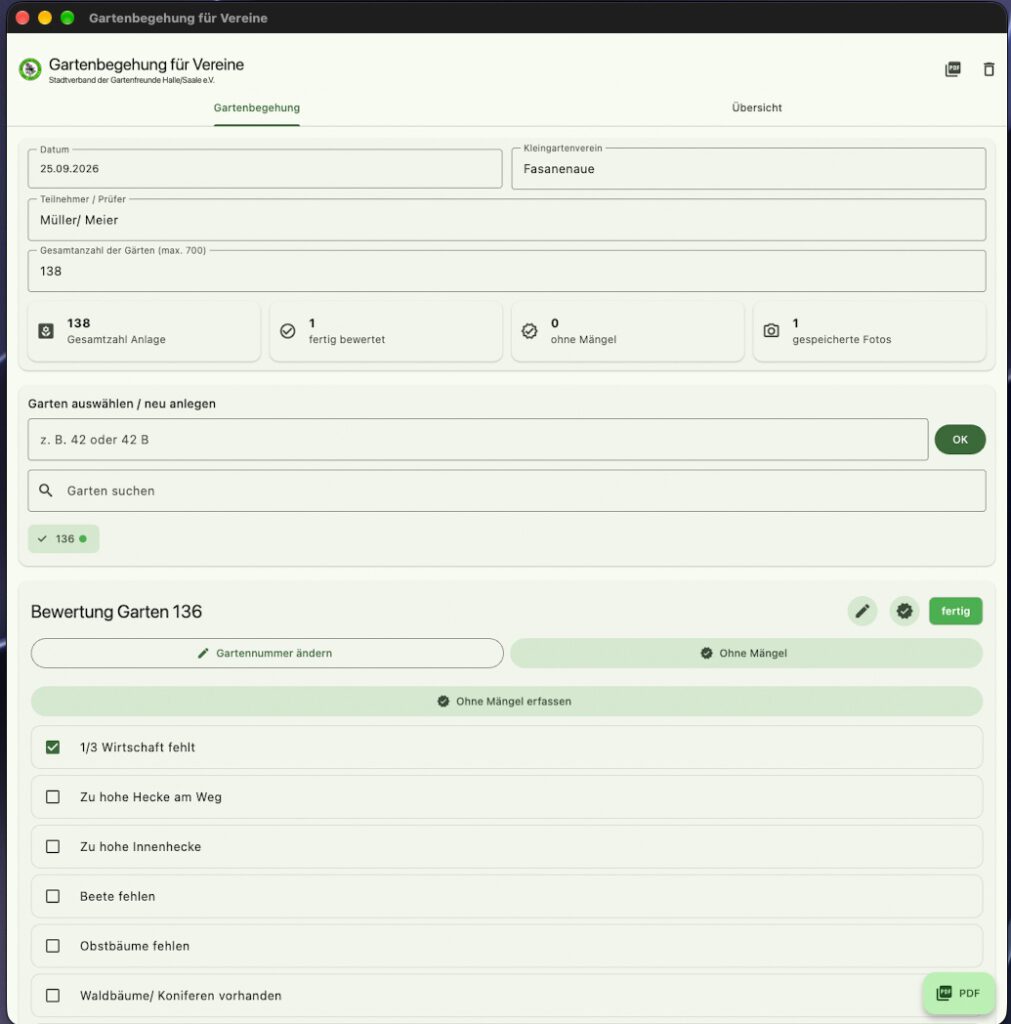Click the Garten suchen search field
Image resolution: width=1011 pixels, height=1024 pixels.
tap(507, 490)
